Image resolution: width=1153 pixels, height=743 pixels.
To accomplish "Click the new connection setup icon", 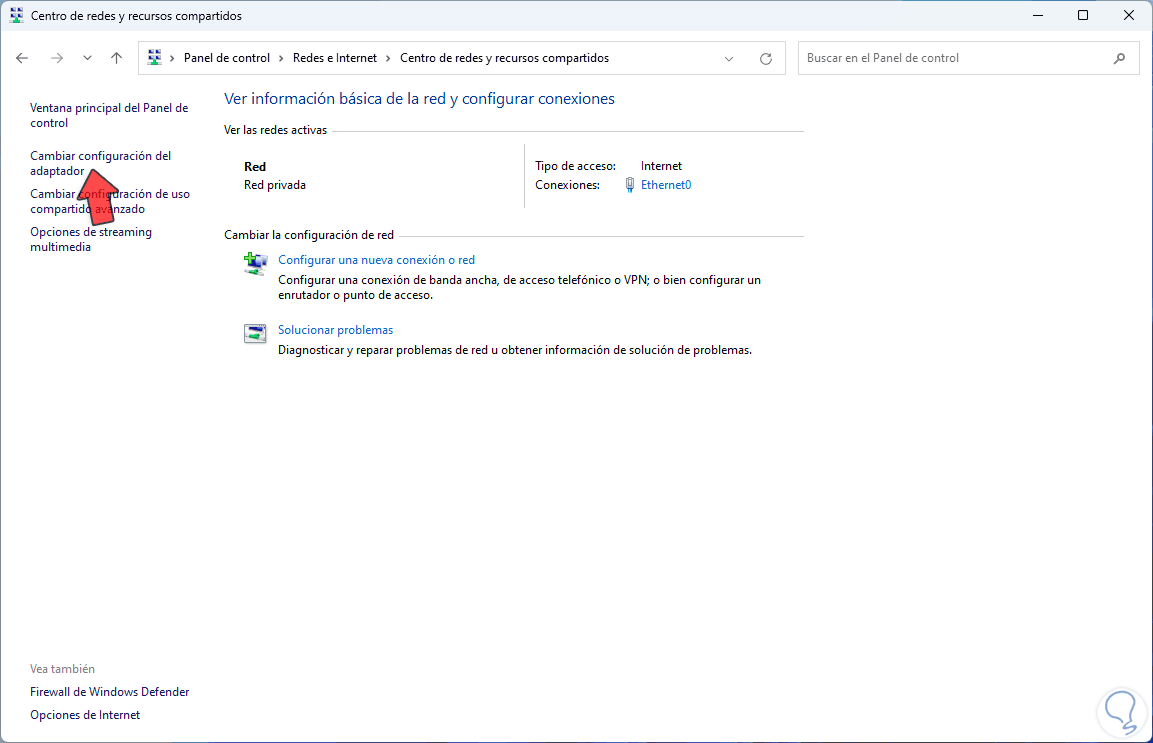I will pos(255,263).
